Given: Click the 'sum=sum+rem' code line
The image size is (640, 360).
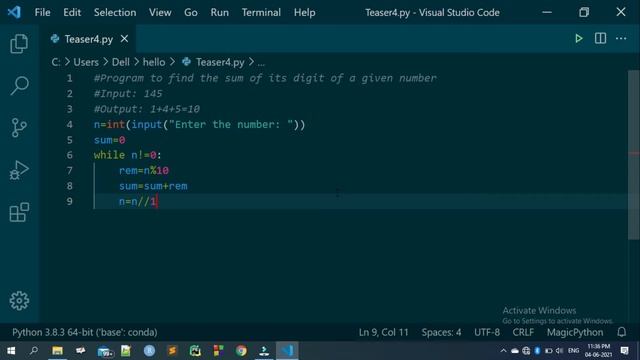Looking at the screenshot, I should (153, 186).
